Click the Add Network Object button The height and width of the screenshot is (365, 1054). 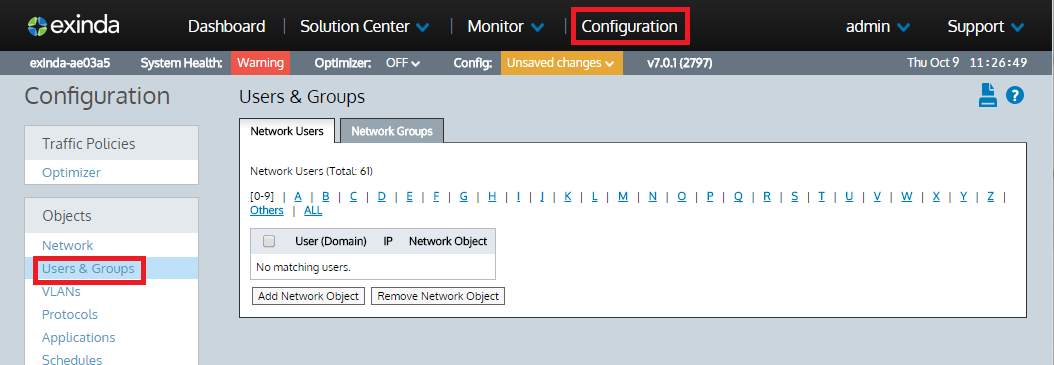pos(309,296)
